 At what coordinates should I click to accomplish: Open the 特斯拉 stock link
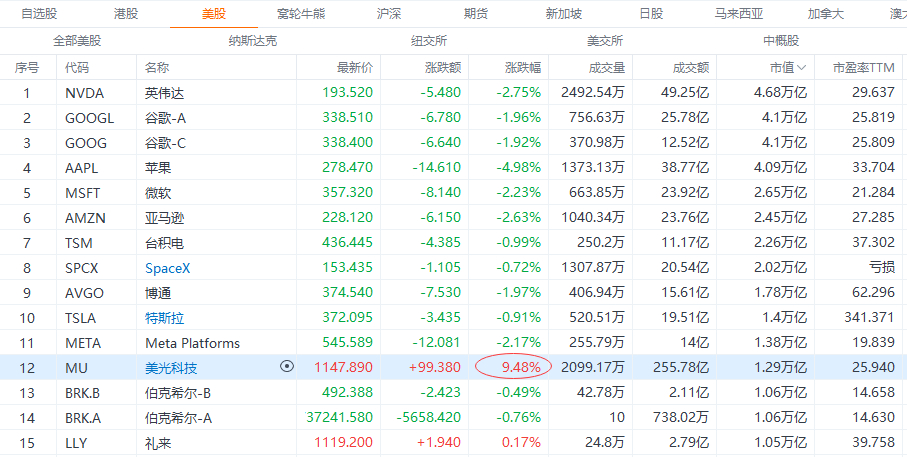[164, 318]
